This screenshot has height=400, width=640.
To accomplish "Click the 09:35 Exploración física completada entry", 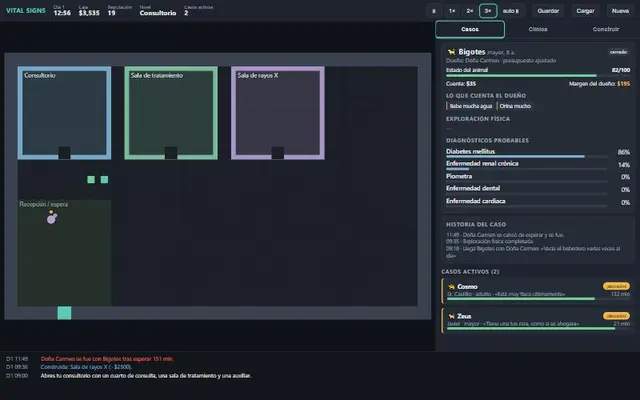I will pyautogui.click(x=489, y=242).
